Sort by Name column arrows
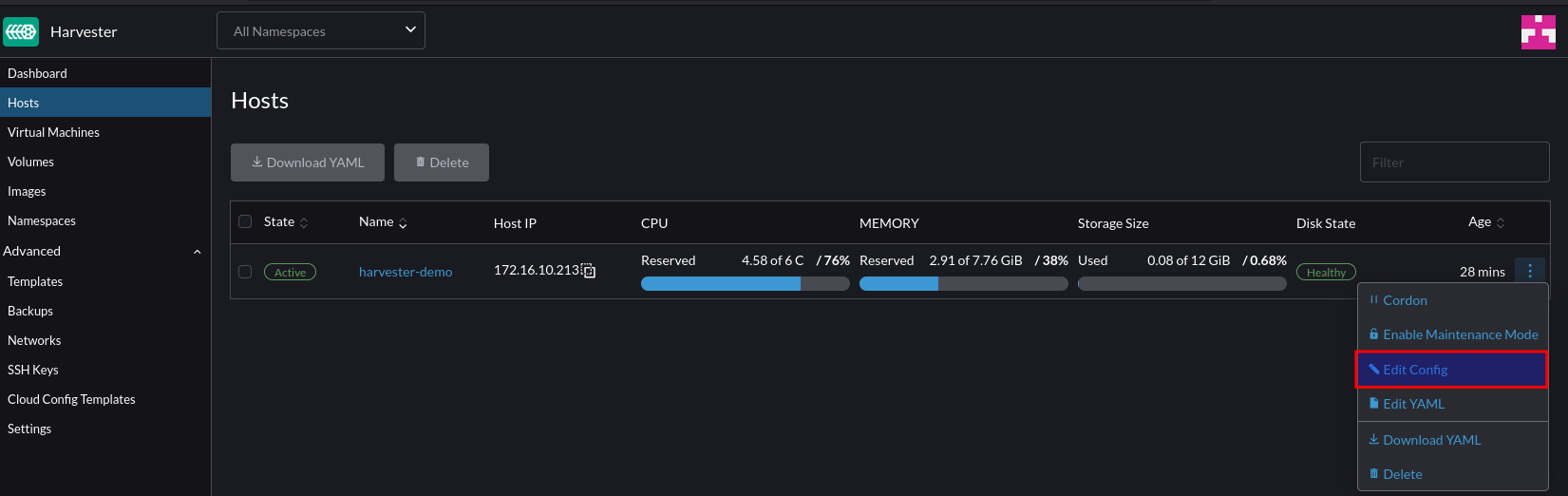 click(403, 222)
